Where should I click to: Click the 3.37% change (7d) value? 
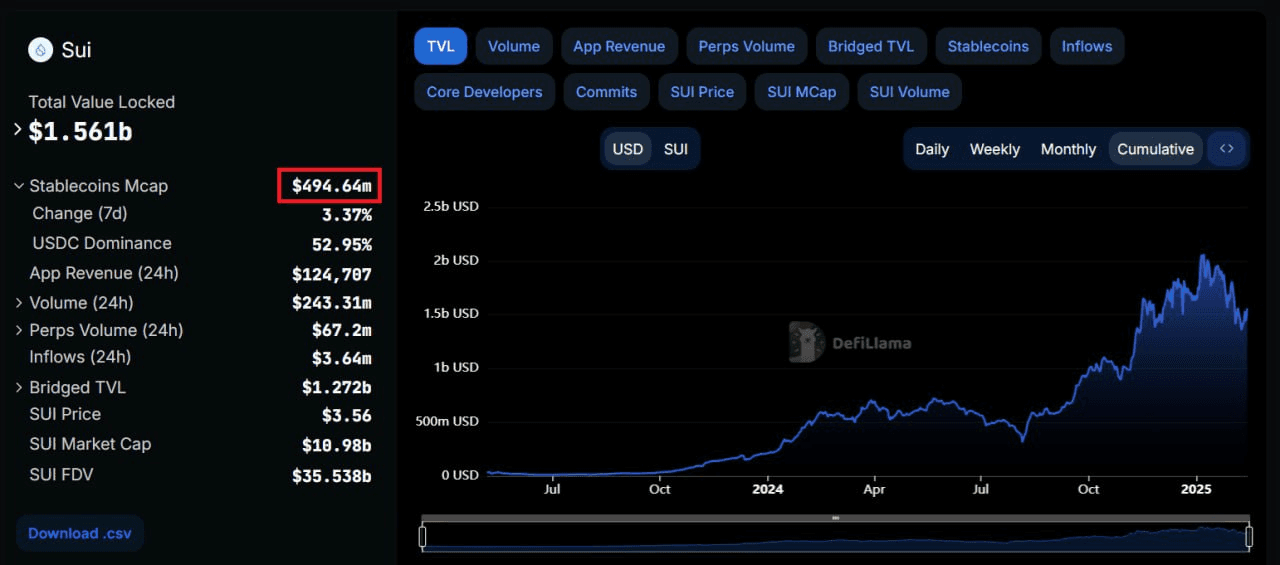347,215
